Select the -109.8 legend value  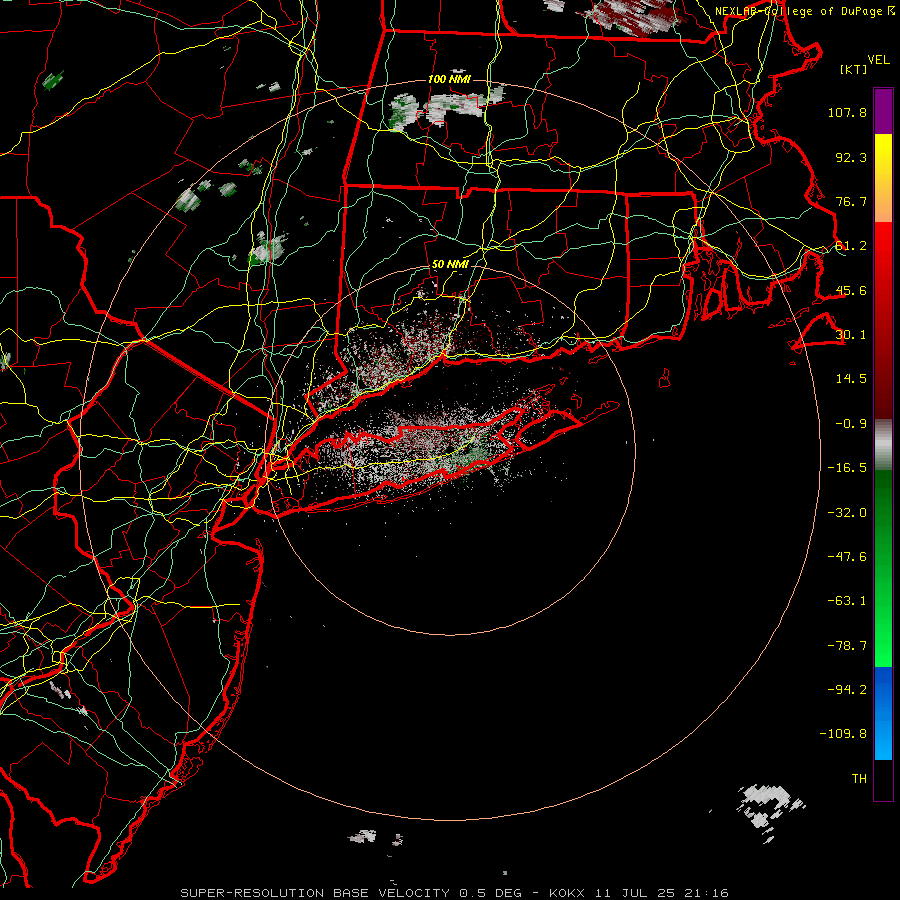tap(843, 734)
